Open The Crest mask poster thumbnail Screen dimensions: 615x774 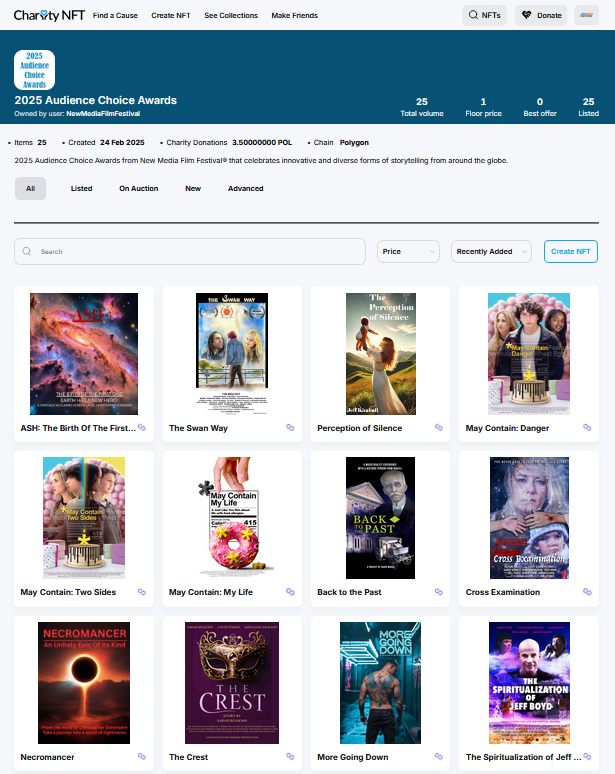(232, 683)
